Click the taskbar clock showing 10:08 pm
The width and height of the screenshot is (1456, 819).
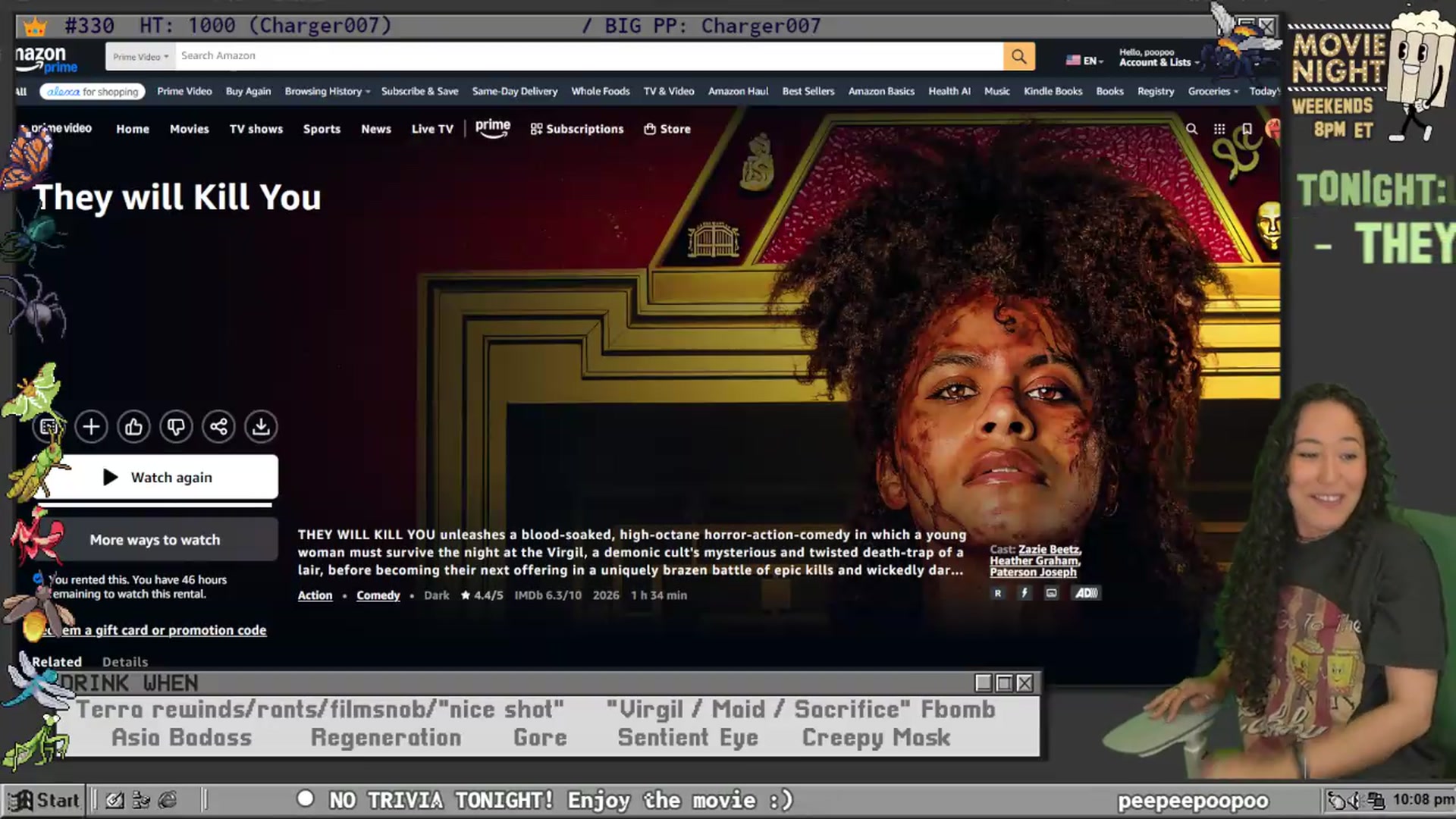pyautogui.click(x=1423, y=799)
